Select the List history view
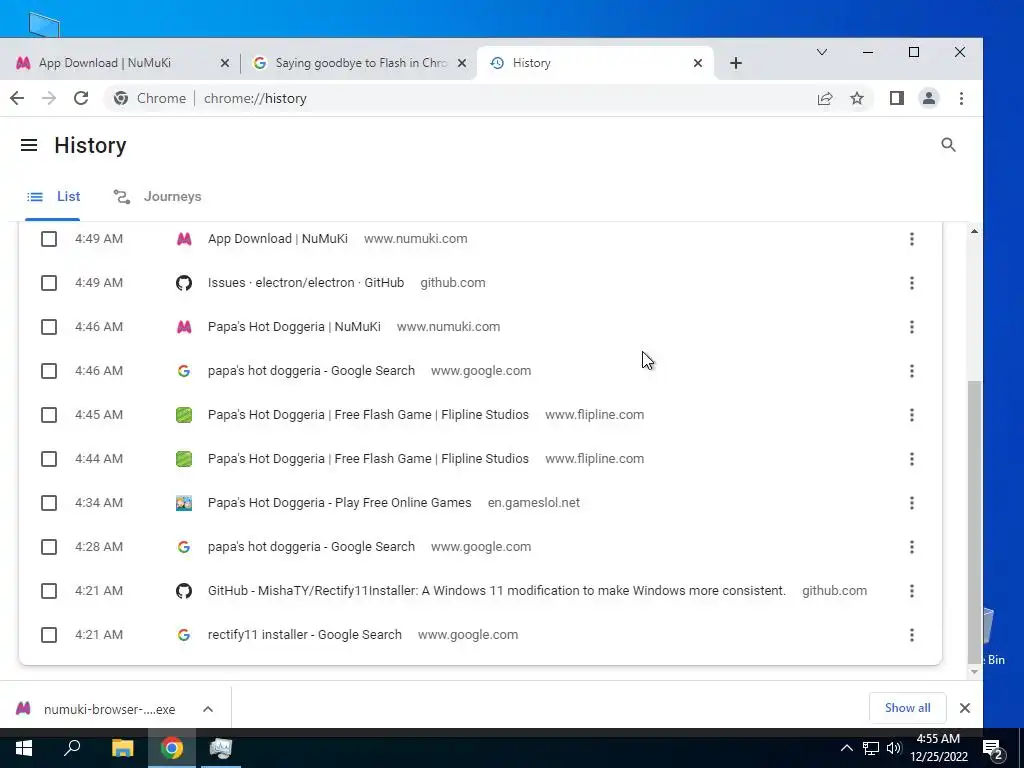The height and width of the screenshot is (768, 1024). point(53,197)
